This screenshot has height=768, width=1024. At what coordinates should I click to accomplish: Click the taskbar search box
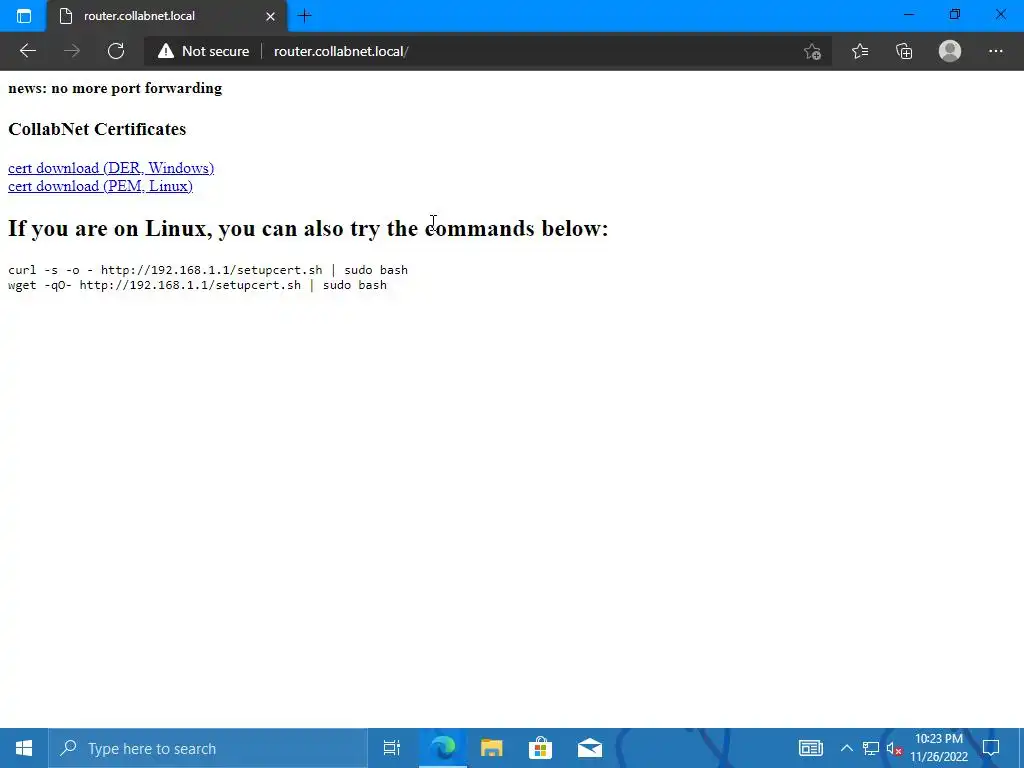[x=208, y=748]
